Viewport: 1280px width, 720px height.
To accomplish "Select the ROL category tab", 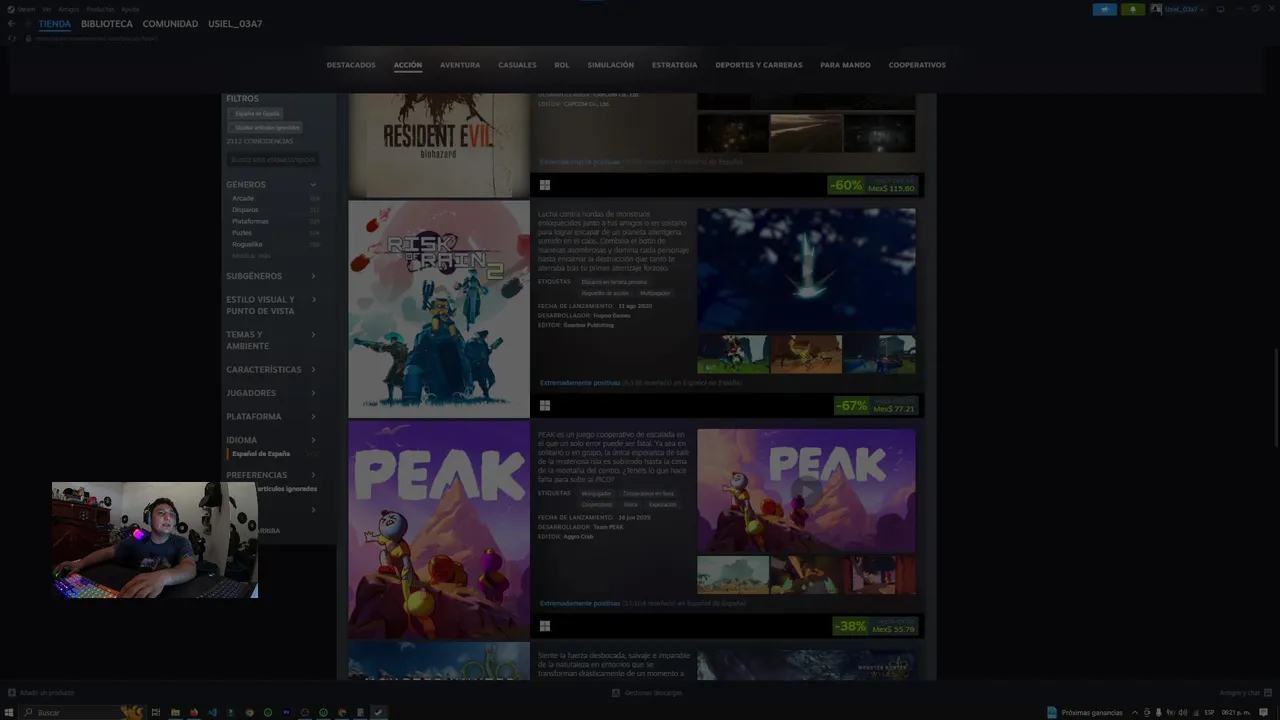I will pos(562,65).
